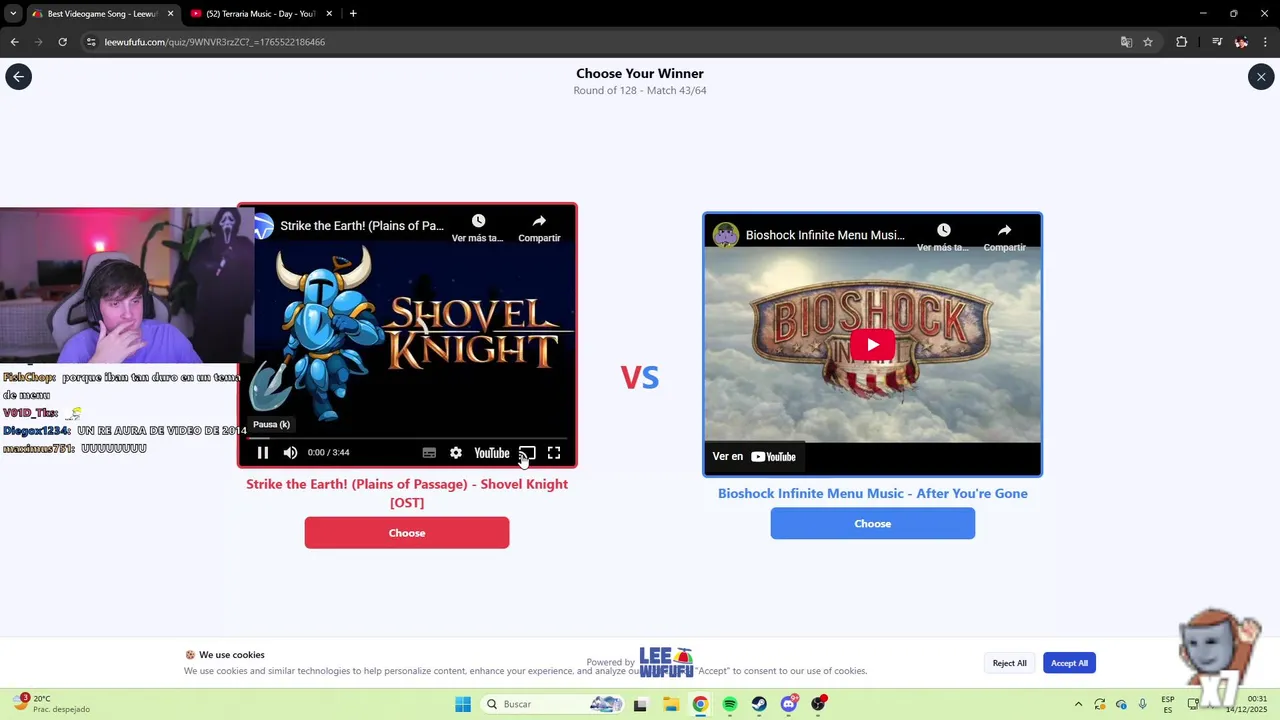The height and width of the screenshot is (720, 1280).
Task: Open Steam from the taskbar
Action: click(759, 704)
